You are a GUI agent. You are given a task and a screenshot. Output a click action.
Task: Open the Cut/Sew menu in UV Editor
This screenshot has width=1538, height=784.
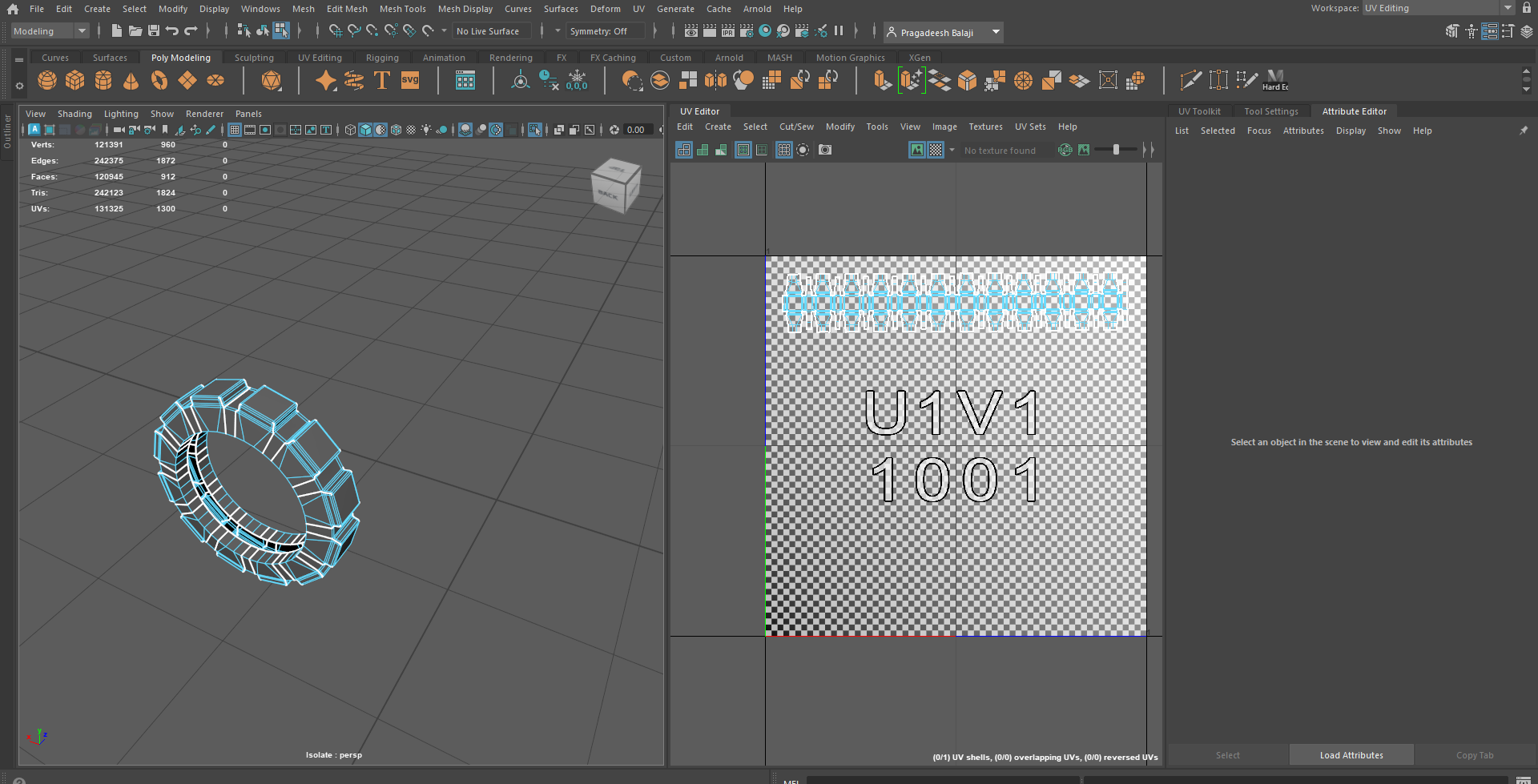(x=796, y=127)
